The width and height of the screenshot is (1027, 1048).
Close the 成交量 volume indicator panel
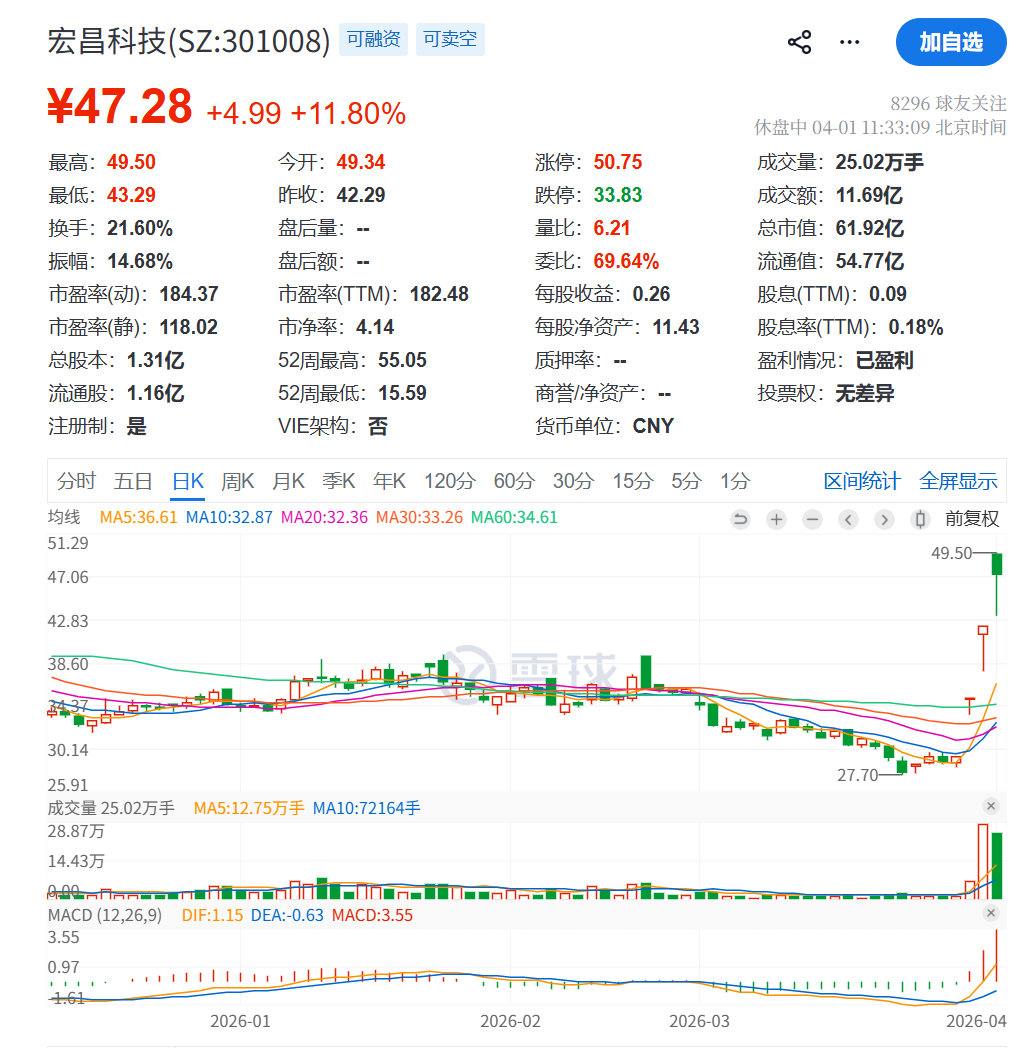[x=991, y=806]
